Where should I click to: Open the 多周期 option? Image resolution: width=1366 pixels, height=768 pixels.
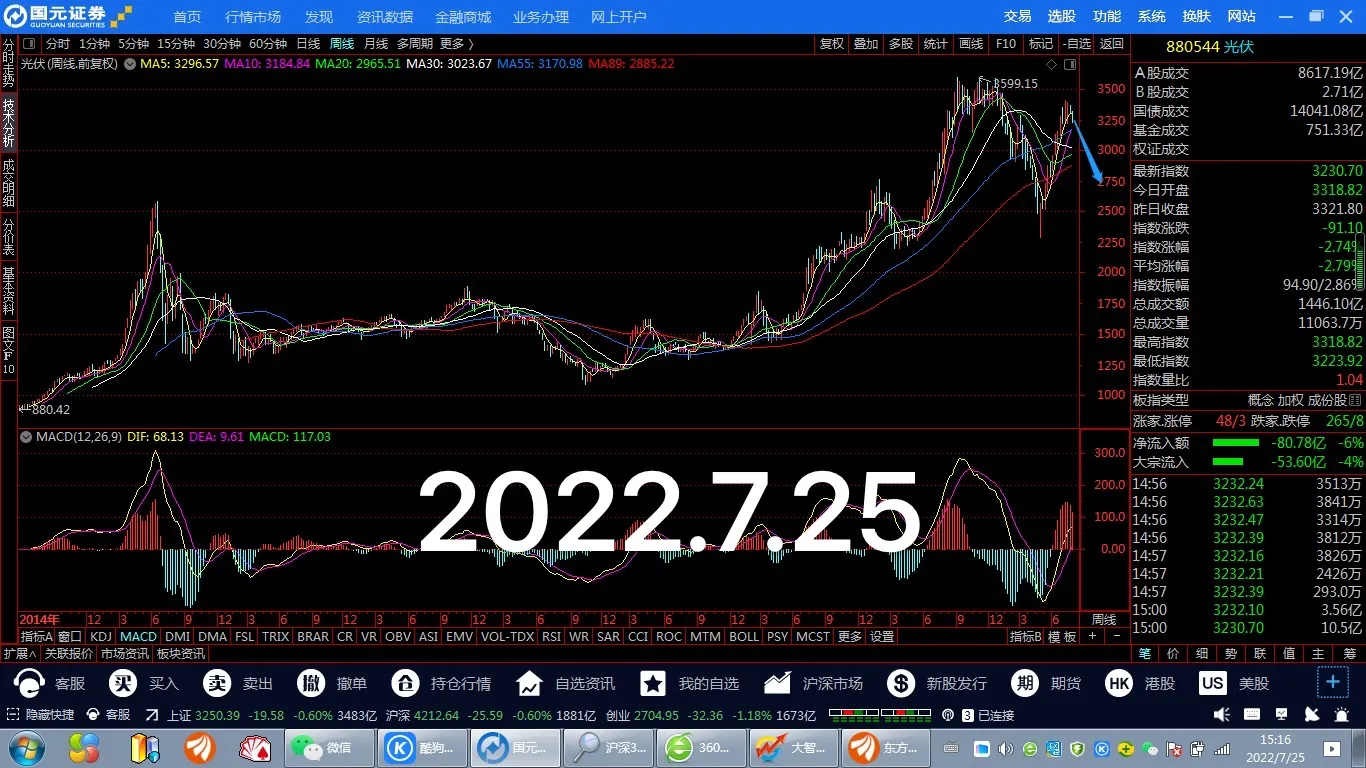click(414, 44)
